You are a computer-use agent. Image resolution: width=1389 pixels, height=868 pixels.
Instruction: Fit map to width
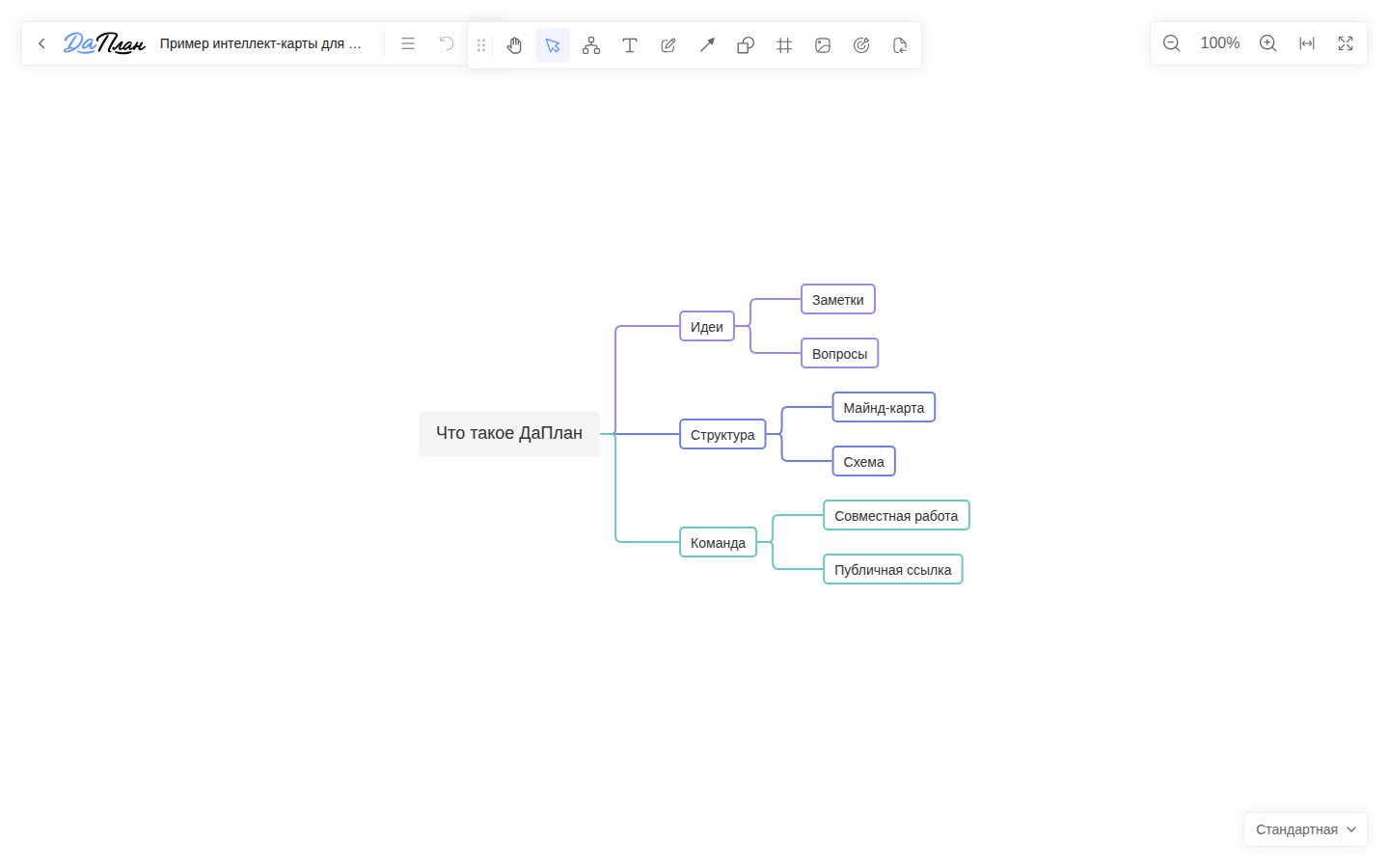[1307, 43]
